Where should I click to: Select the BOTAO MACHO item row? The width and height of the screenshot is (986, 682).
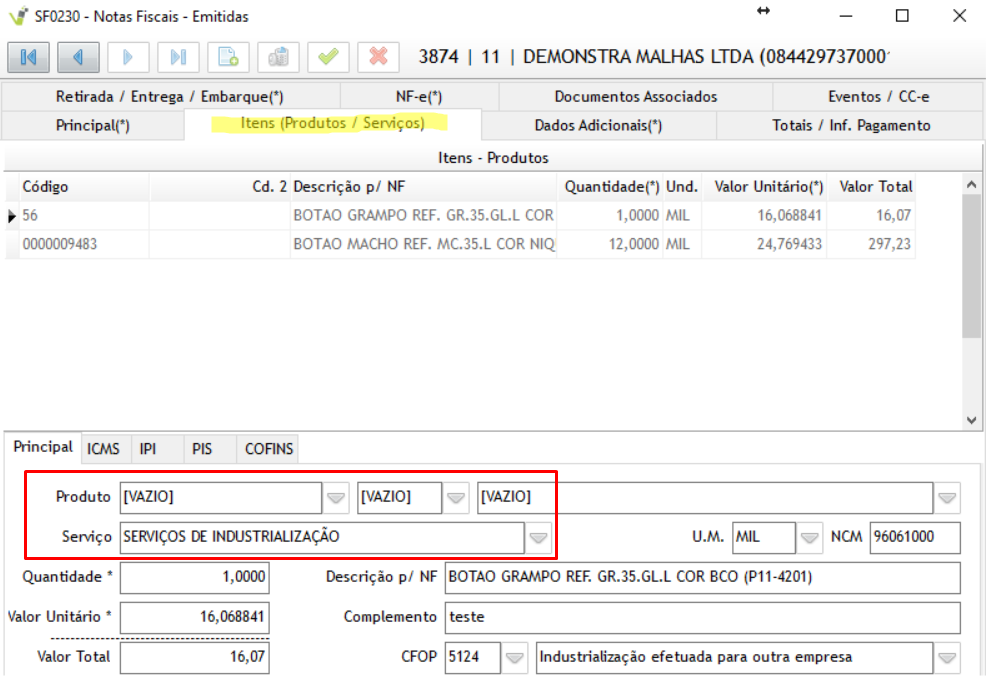click(424, 244)
